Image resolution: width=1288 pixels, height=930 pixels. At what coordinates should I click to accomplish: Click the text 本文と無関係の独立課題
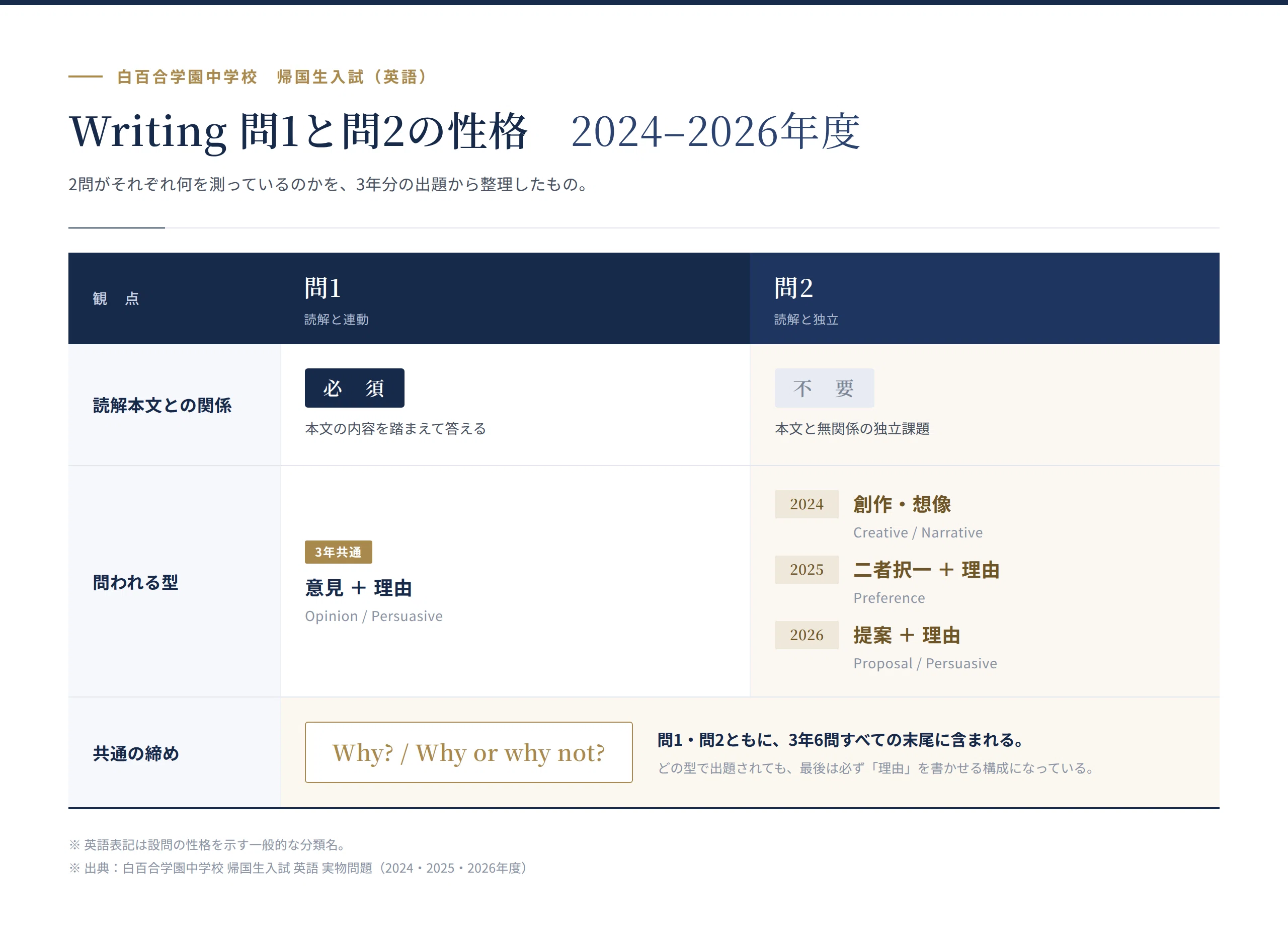pos(852,428)
